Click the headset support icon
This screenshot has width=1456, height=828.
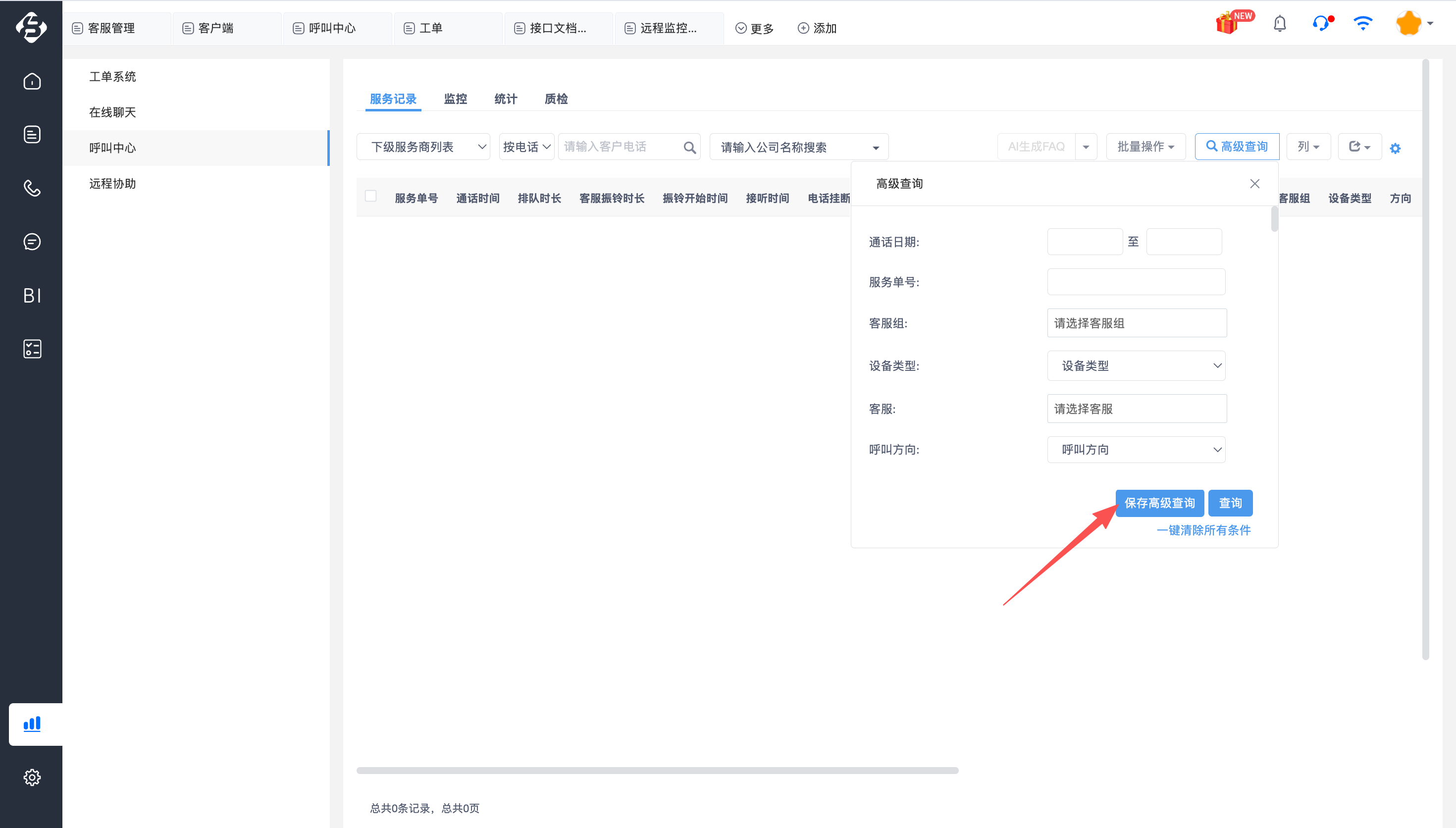(x=1321, y=24)
